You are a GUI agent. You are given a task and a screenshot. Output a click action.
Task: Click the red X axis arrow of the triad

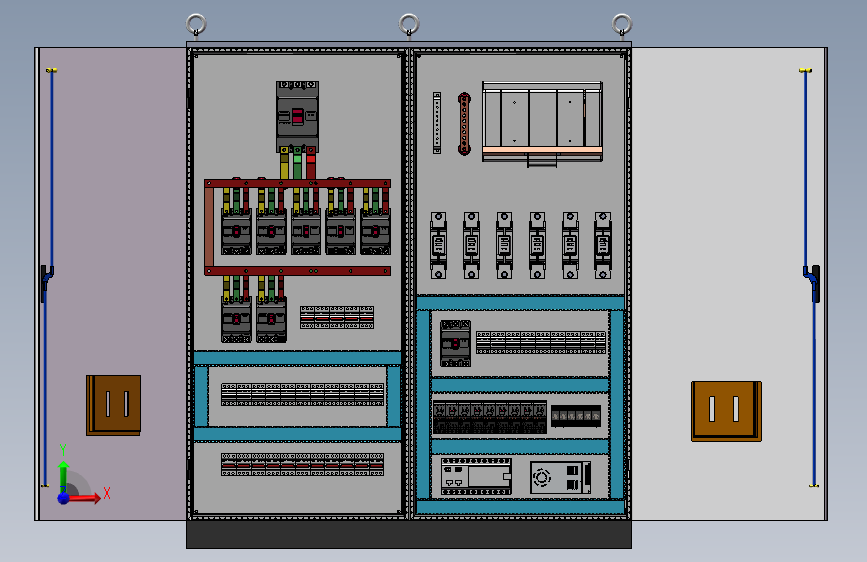(83, 498)
